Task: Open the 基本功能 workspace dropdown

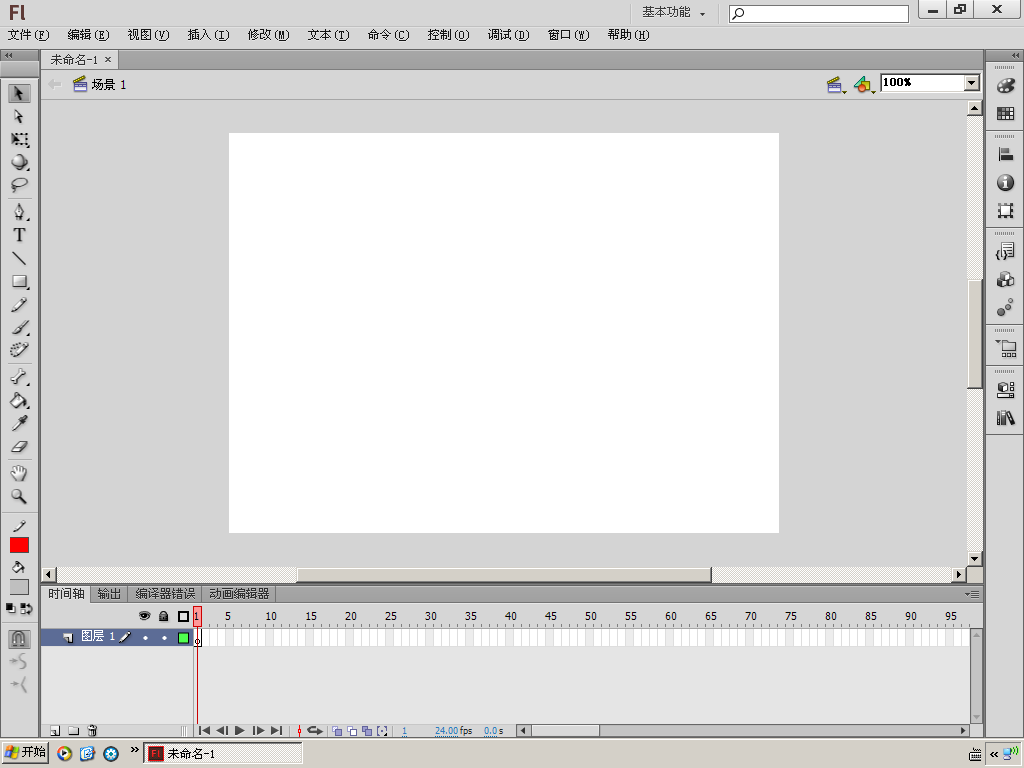Action: [x=673, y=12]
